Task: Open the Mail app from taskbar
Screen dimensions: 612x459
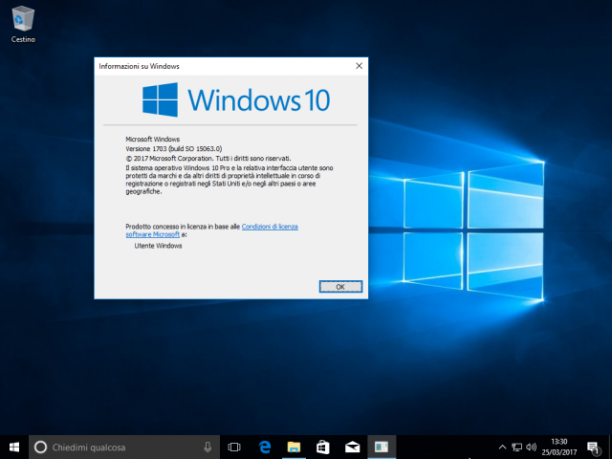Action: 352,447
